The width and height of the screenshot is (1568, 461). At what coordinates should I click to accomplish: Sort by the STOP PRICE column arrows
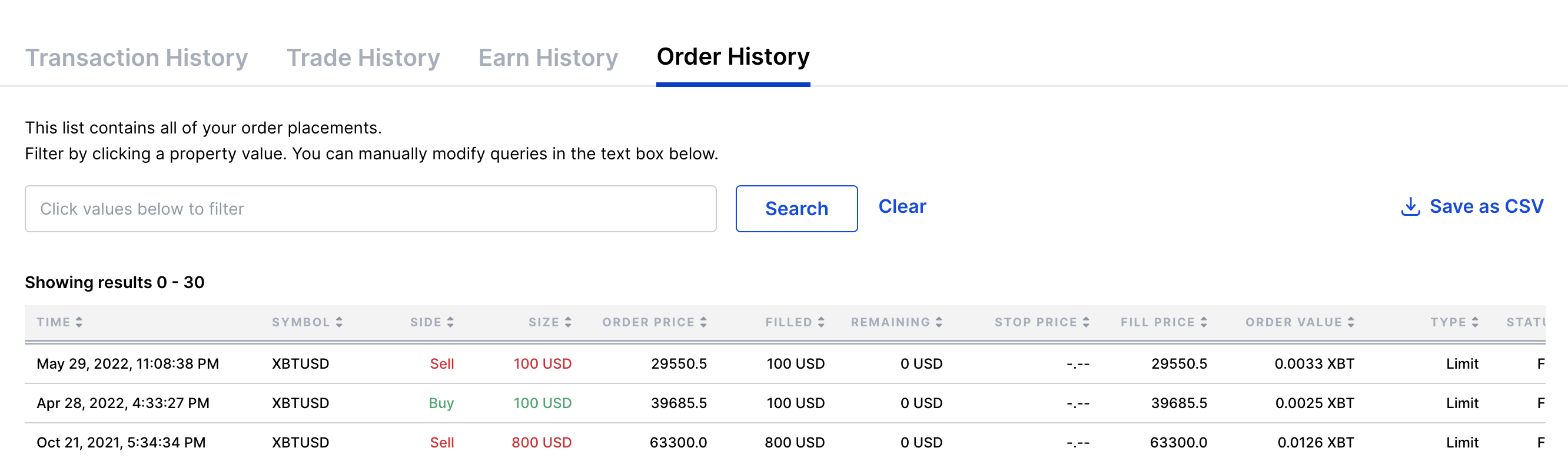coord(1087,322)
